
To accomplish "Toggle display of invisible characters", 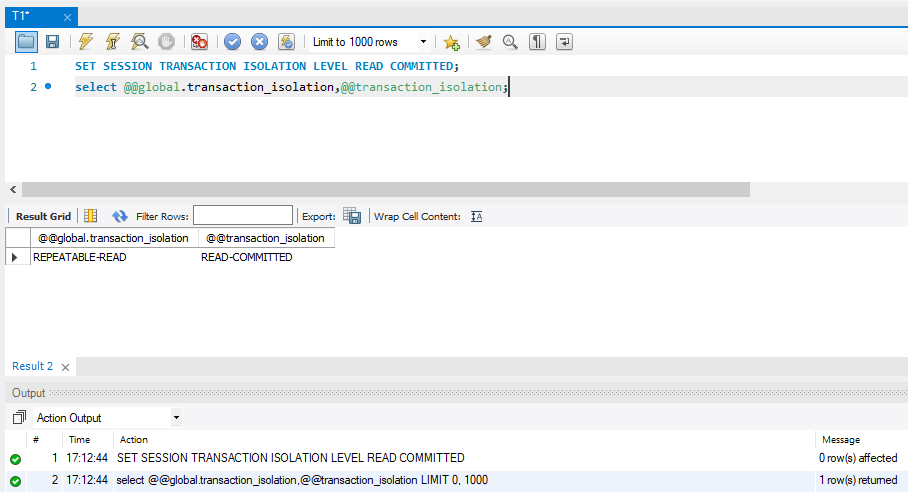I will (x=537, y=42).
